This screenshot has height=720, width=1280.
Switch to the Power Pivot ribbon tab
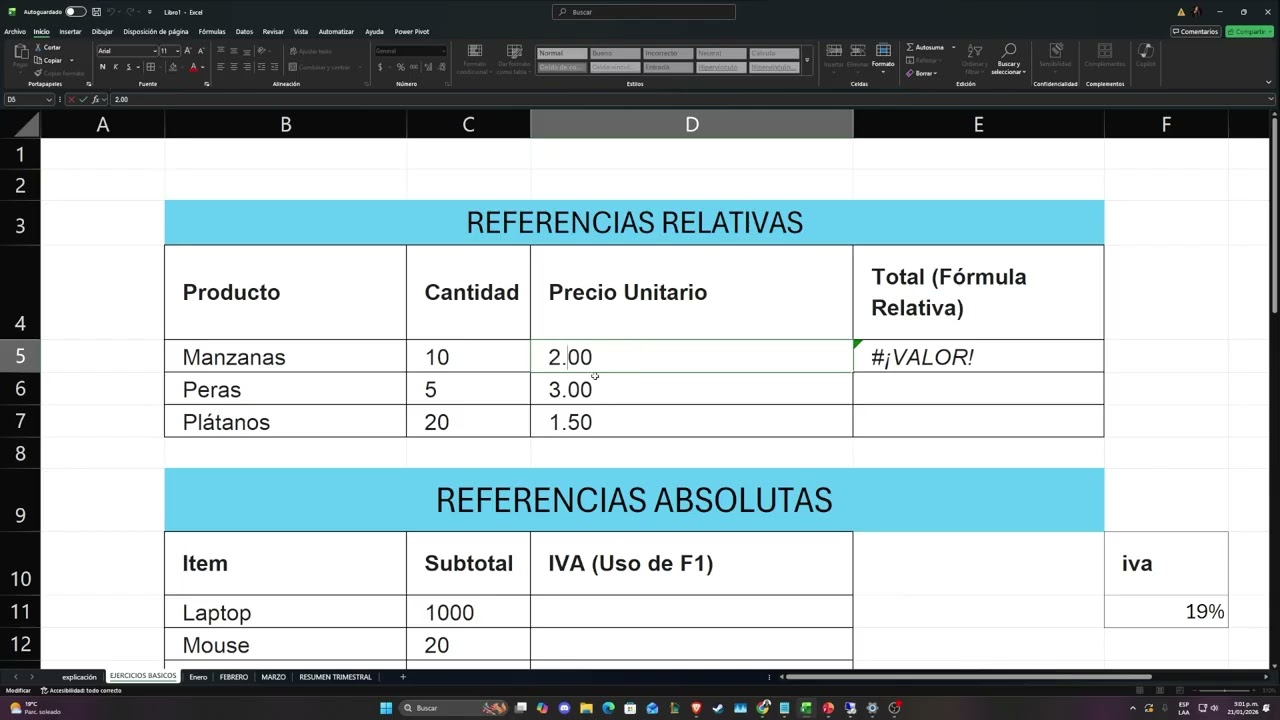tap(412, 32)
